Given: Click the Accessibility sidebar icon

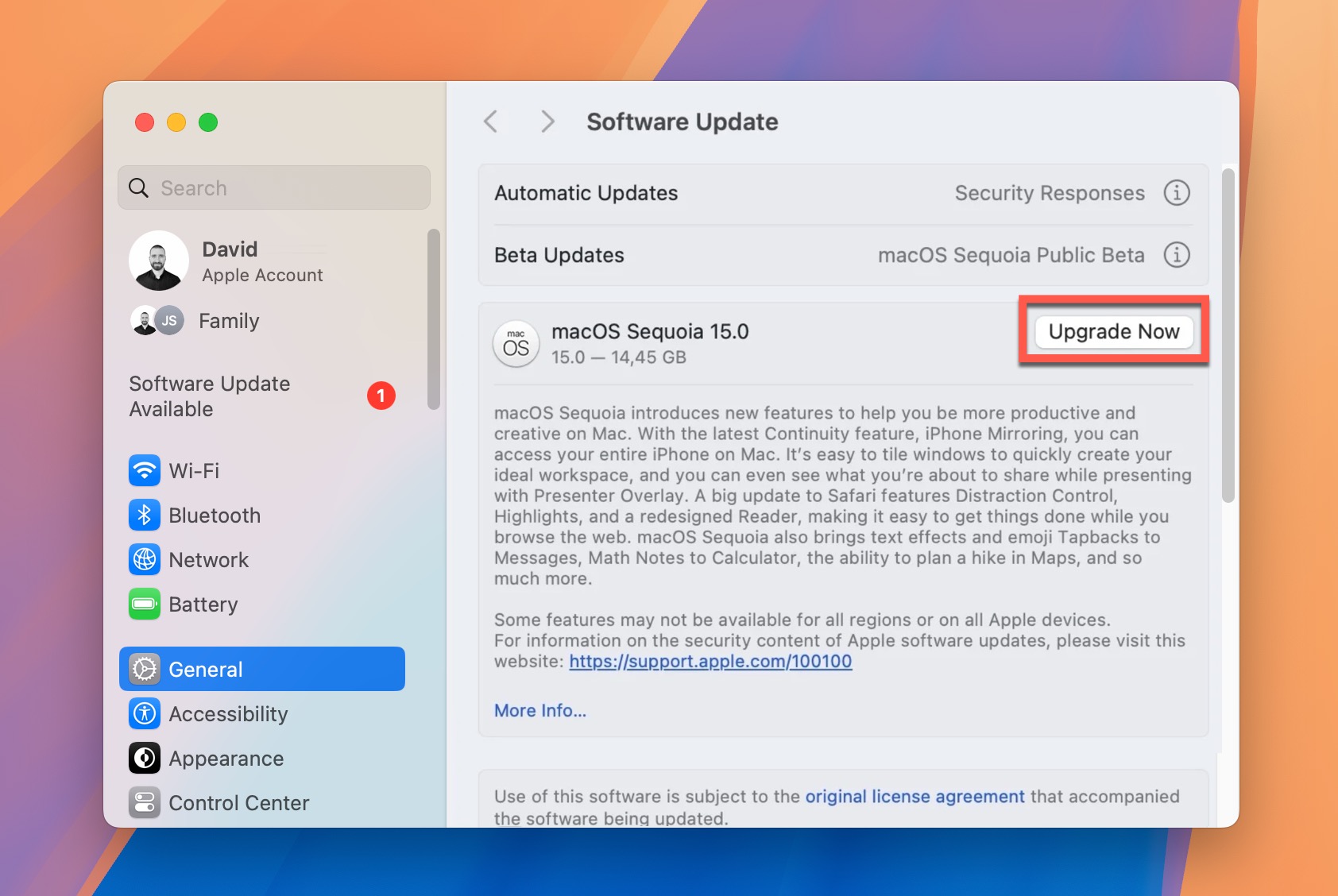Looking at the screenshot, I should point(145,713).
